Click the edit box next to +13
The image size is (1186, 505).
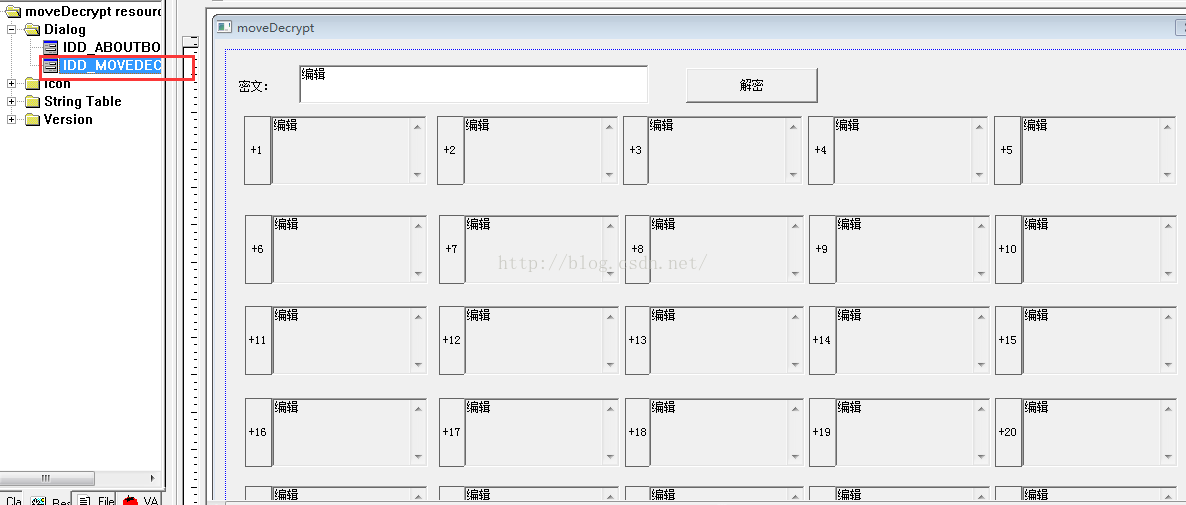tap(727, 340)
